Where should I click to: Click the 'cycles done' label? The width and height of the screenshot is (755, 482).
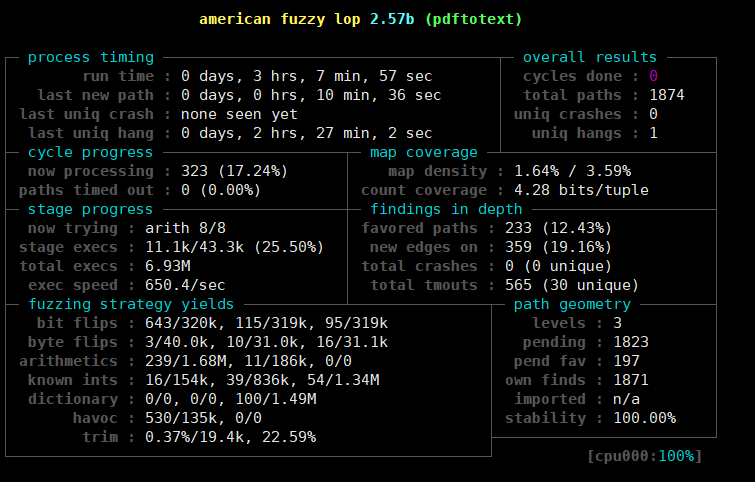(573, 76)
